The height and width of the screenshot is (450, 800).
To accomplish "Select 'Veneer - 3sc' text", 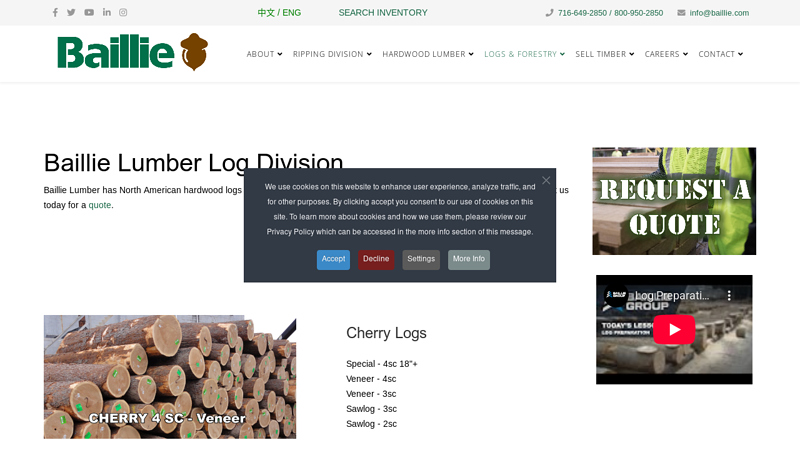I will [371, 394].
